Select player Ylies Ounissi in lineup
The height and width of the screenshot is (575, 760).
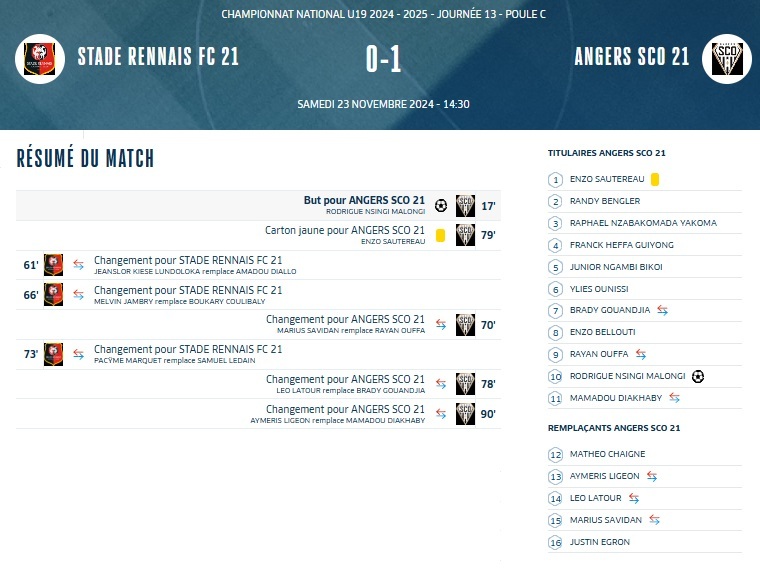(x=599, y=289)
